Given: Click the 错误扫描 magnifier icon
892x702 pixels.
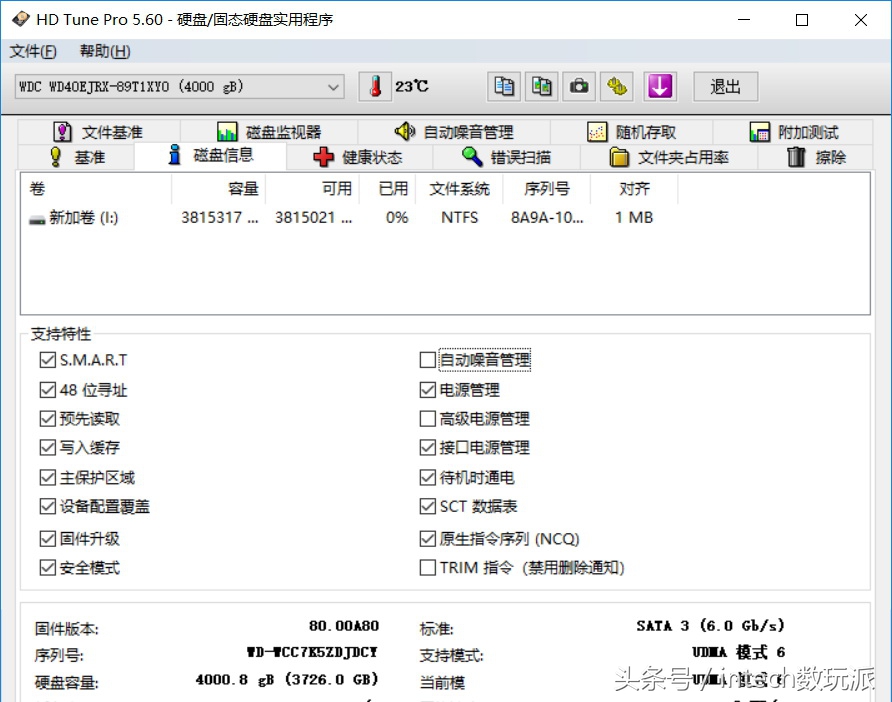Looking at the screenshot, I should pos(471,156).
